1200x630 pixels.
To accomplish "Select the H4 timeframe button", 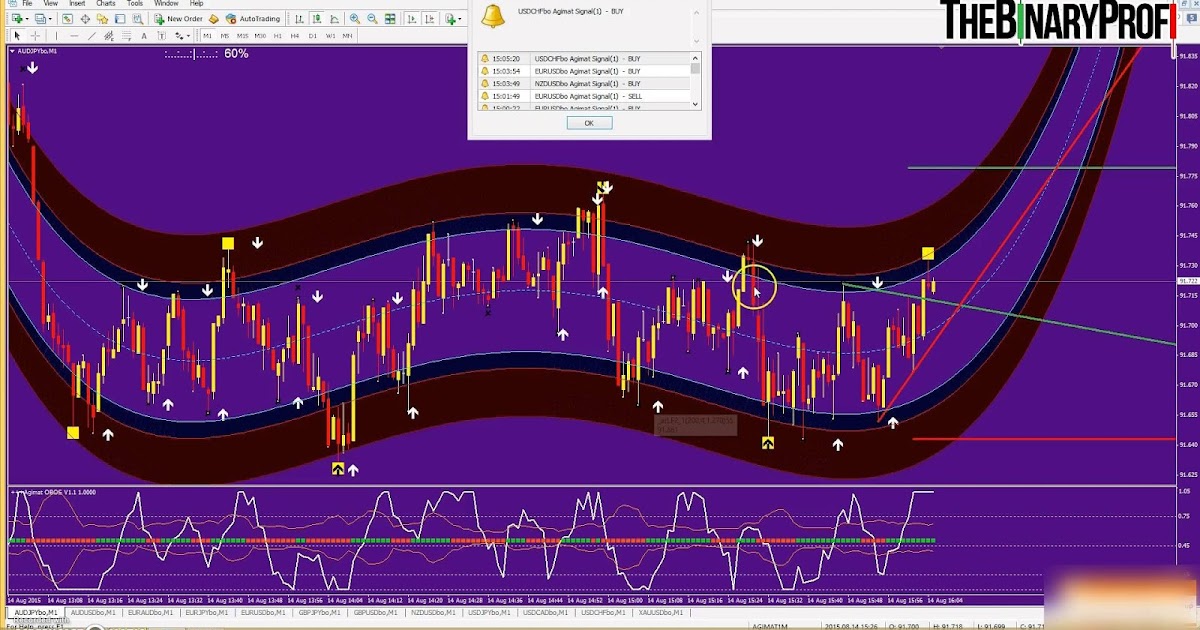I will (295, 36).
